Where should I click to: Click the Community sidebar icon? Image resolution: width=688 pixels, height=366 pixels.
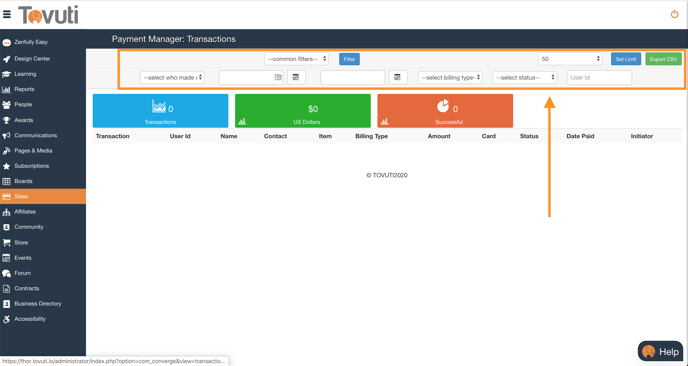(7, 227)
